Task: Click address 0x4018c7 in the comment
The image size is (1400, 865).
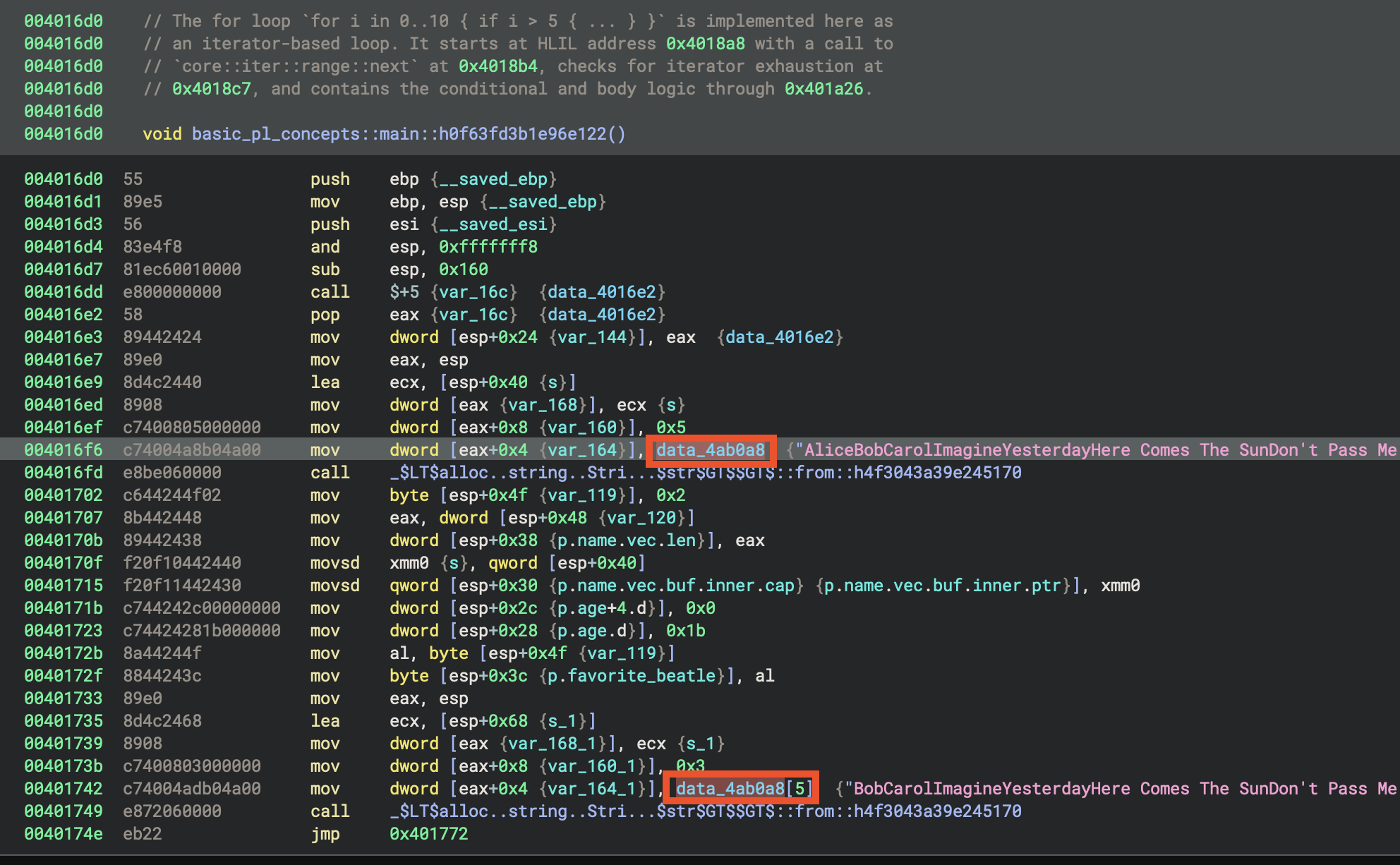Action: (x=211, y=89)
